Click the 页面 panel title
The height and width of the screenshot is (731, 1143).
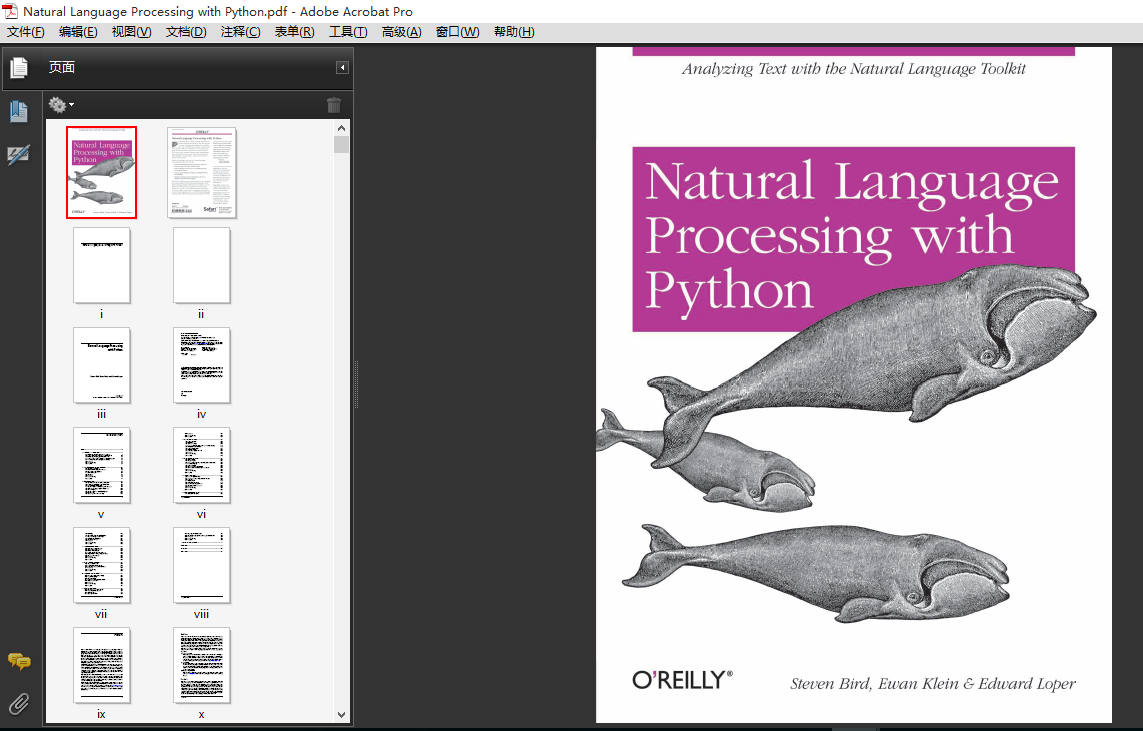coord(62,67)
